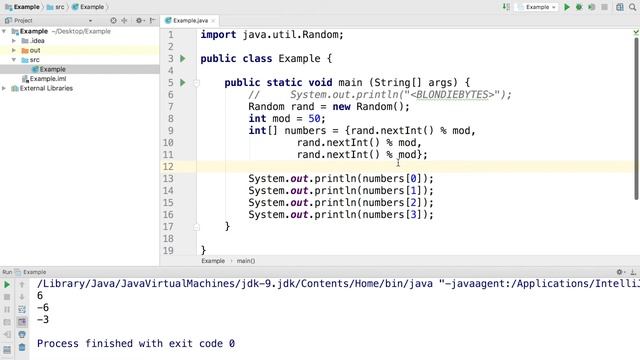Collapse all in Project panel
This screenshot has height=360, width=640.
tap(124, 20)
